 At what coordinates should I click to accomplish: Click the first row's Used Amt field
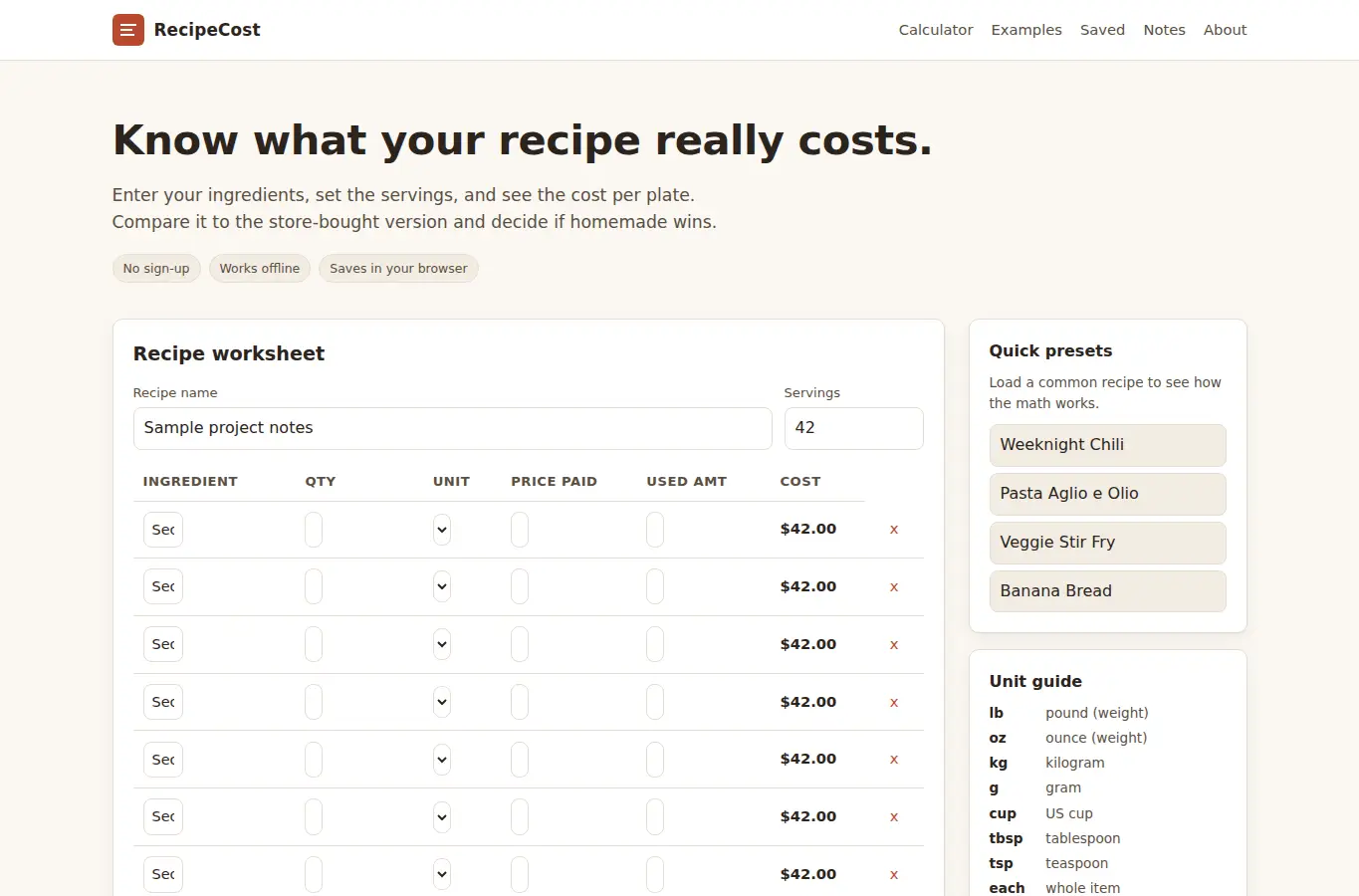coord(655,530)
